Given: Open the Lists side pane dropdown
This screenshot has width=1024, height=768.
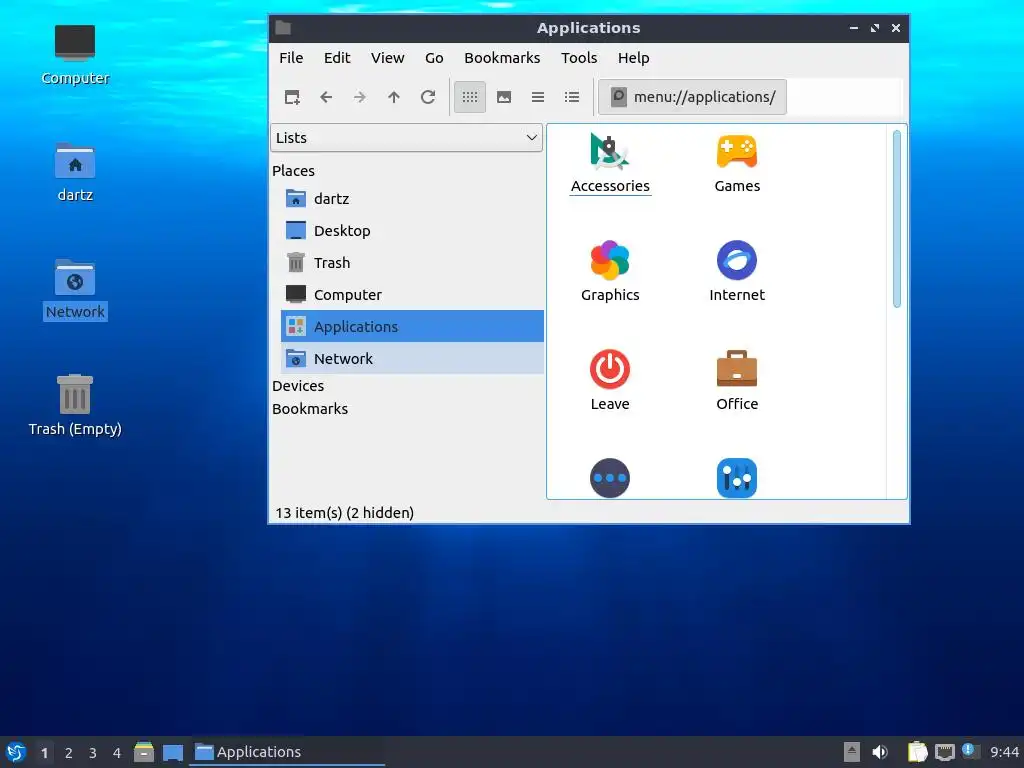Looking at the screenshot, I should (x=406, y=138).
